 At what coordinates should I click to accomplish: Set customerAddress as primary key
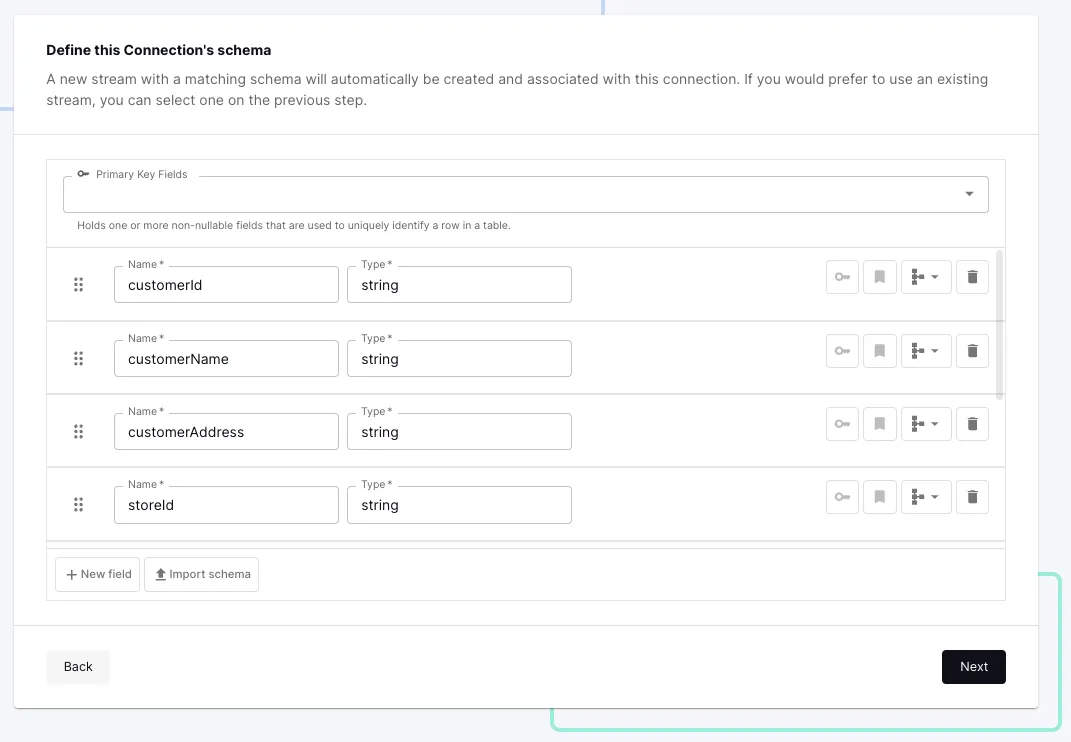[x=842, y=424]
